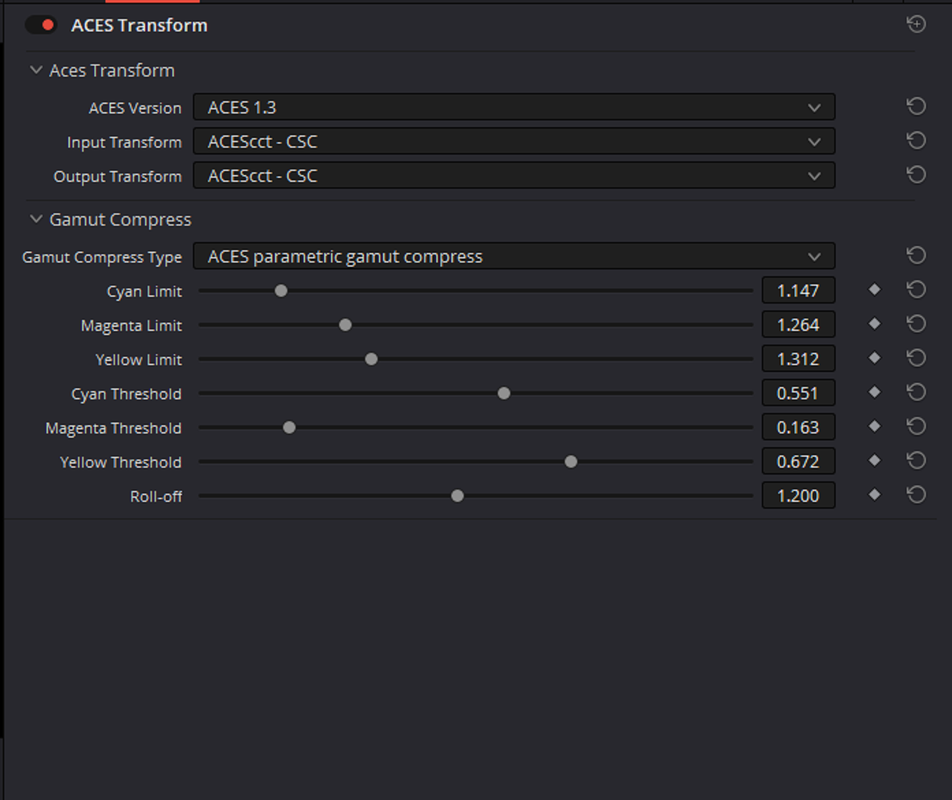Click the Yellow Threshold slider handle

coord(571,462)
